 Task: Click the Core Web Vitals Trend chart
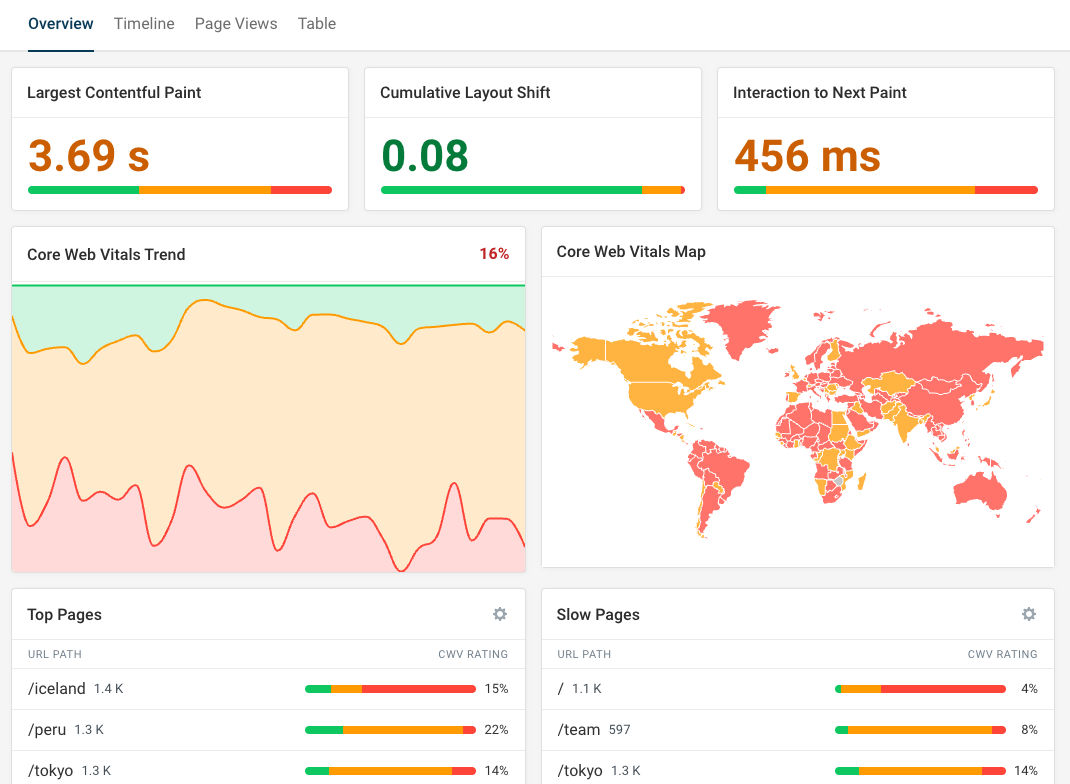tap(268, 429)
